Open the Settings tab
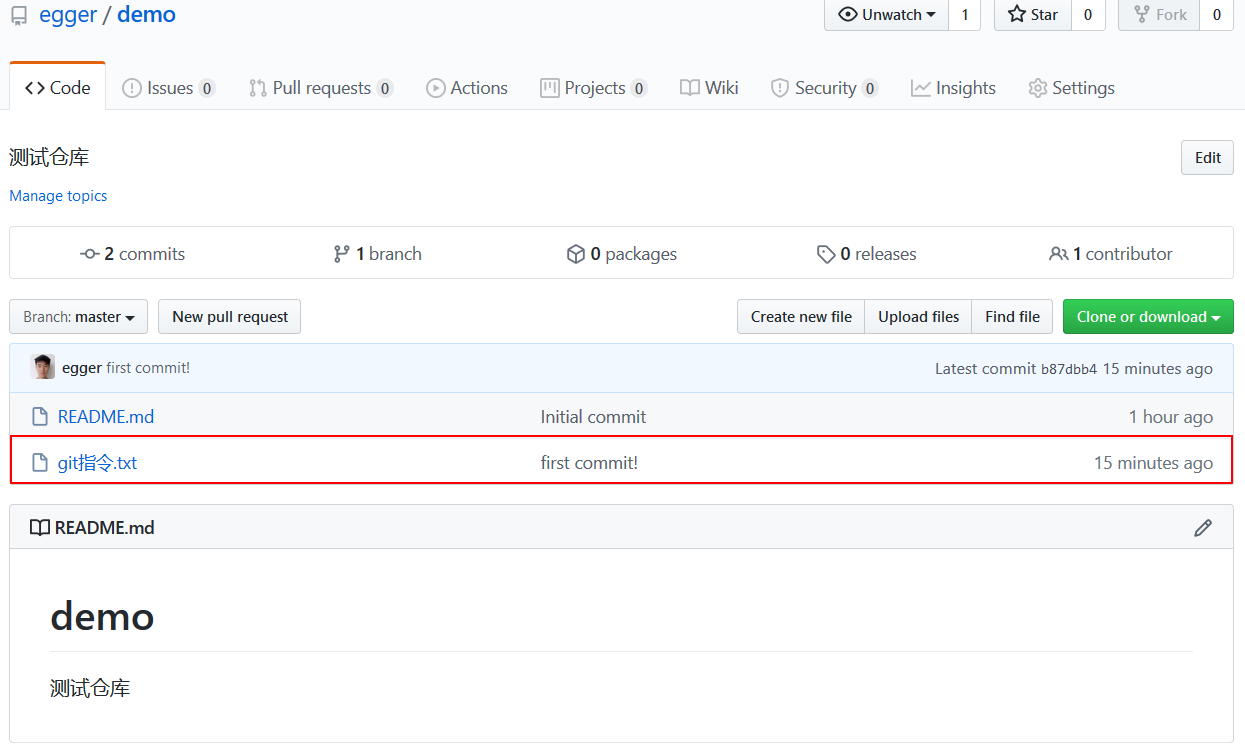 (x=1071, y=88)
